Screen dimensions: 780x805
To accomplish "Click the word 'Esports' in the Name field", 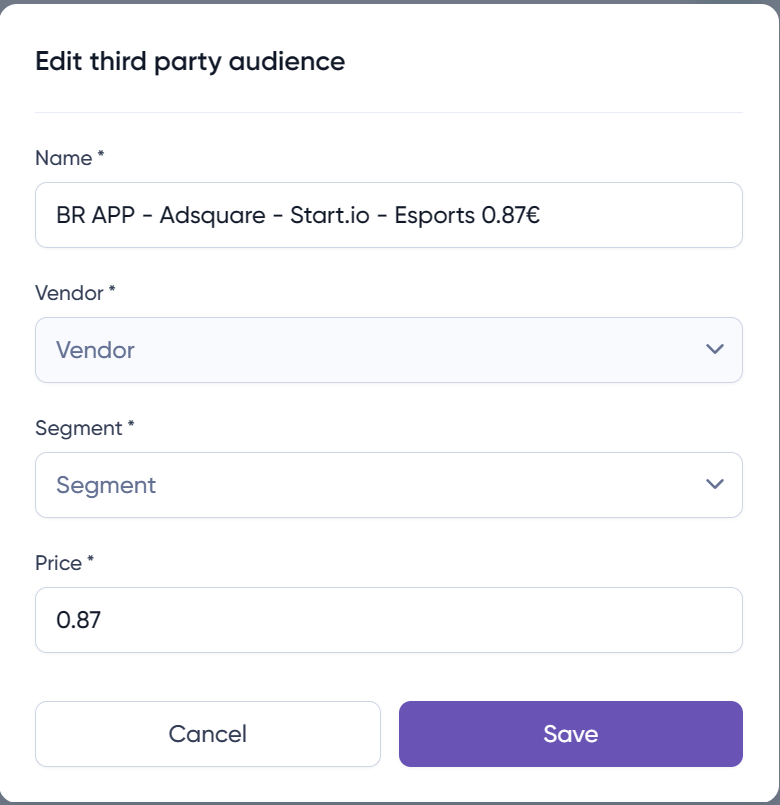I will (435, 215).
